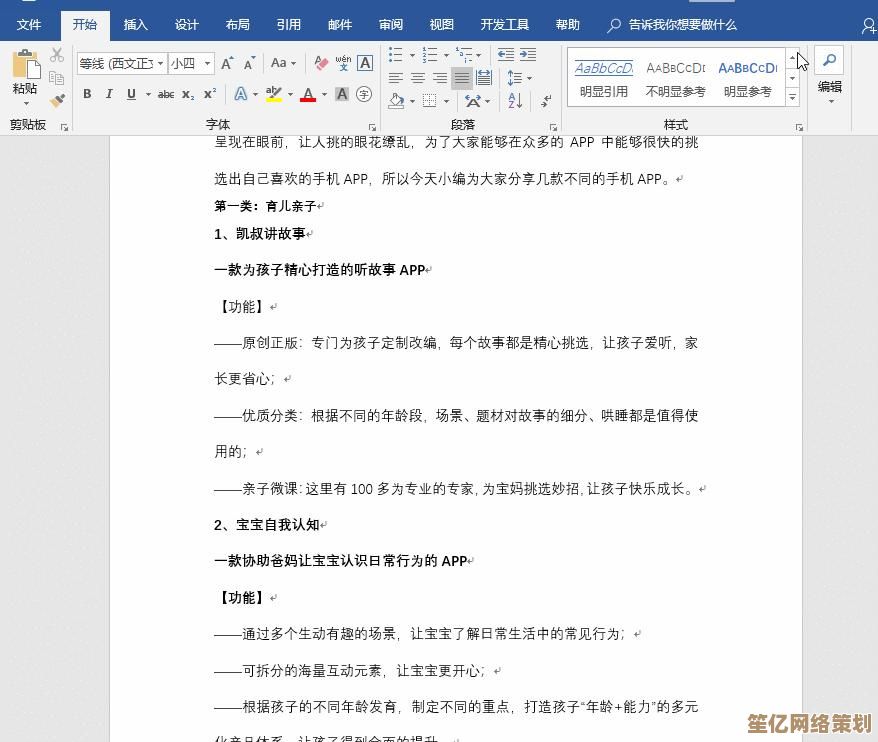Apply red font color
This screenshot has width=878, height=742.
pos(308,94)
